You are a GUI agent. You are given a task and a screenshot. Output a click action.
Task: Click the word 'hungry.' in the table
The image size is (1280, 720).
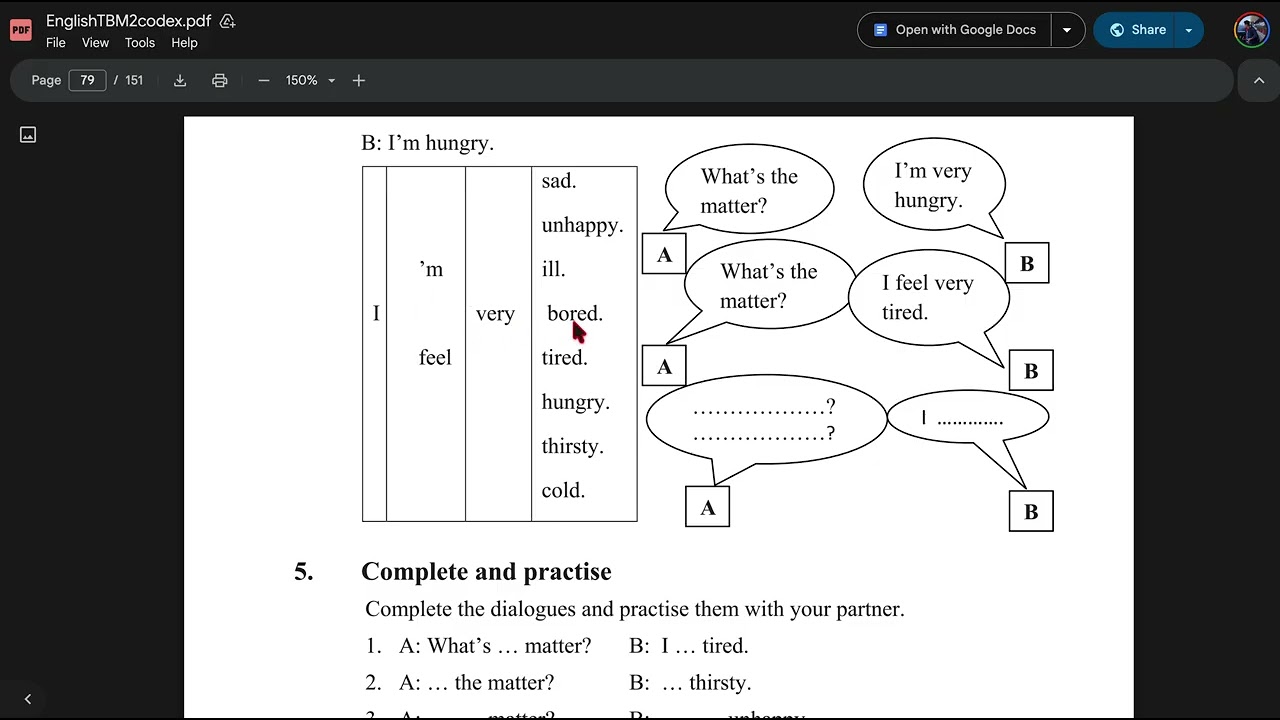(x=575, y=402)
